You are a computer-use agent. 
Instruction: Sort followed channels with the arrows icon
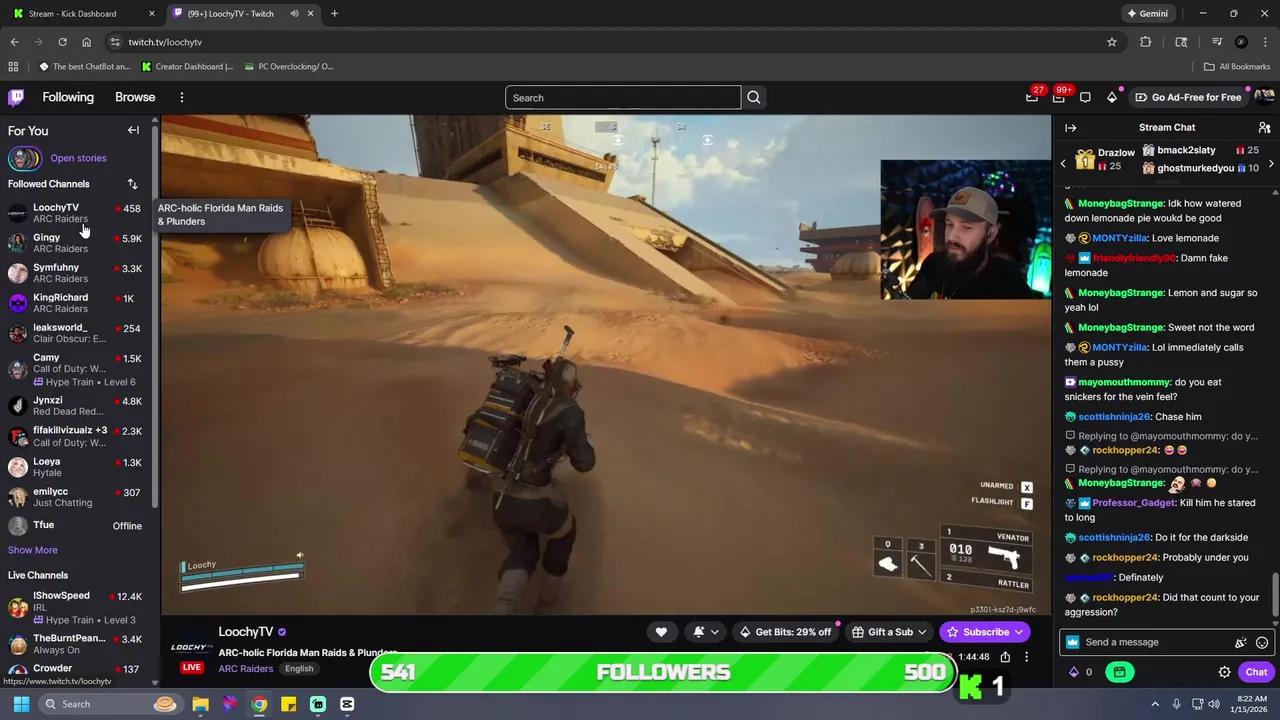click(132, 184)
